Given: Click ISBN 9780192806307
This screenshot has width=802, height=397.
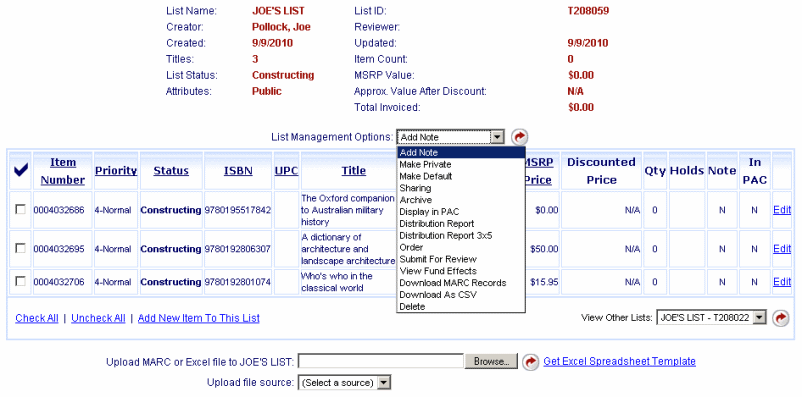Looking at the screenshot, I should [238, 249].
